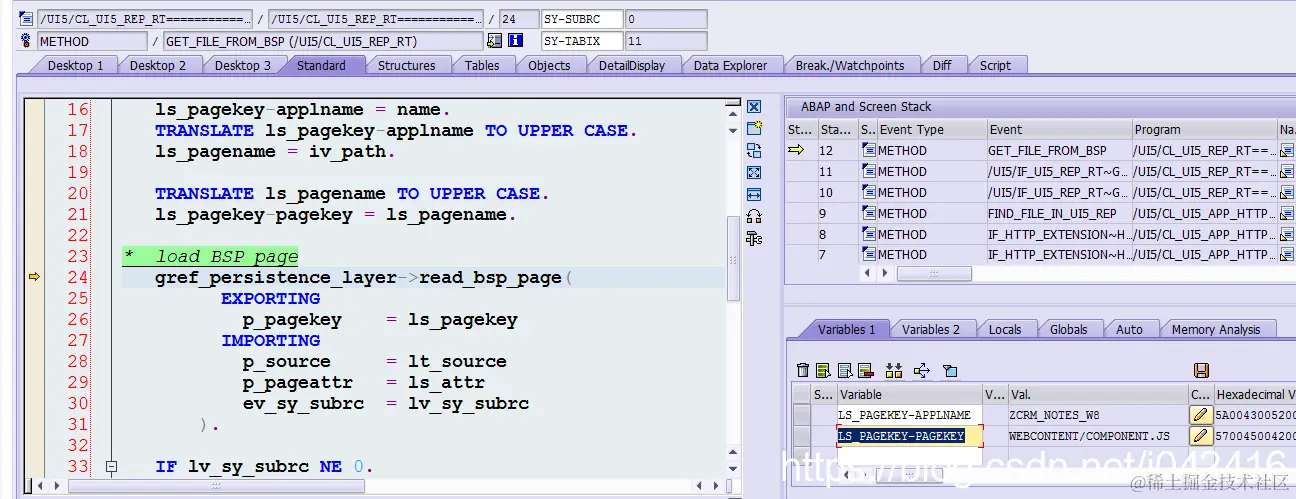Open the Diff tab
This screenshot has width=1296, height=499.
click(x=942, y=65)
